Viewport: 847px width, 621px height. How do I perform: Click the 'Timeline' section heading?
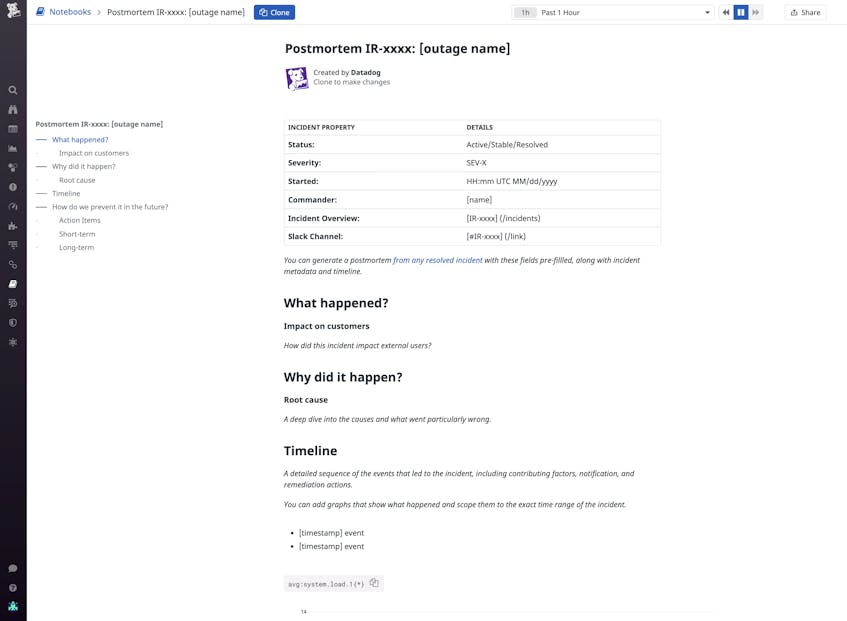click(x=310, y=450)
